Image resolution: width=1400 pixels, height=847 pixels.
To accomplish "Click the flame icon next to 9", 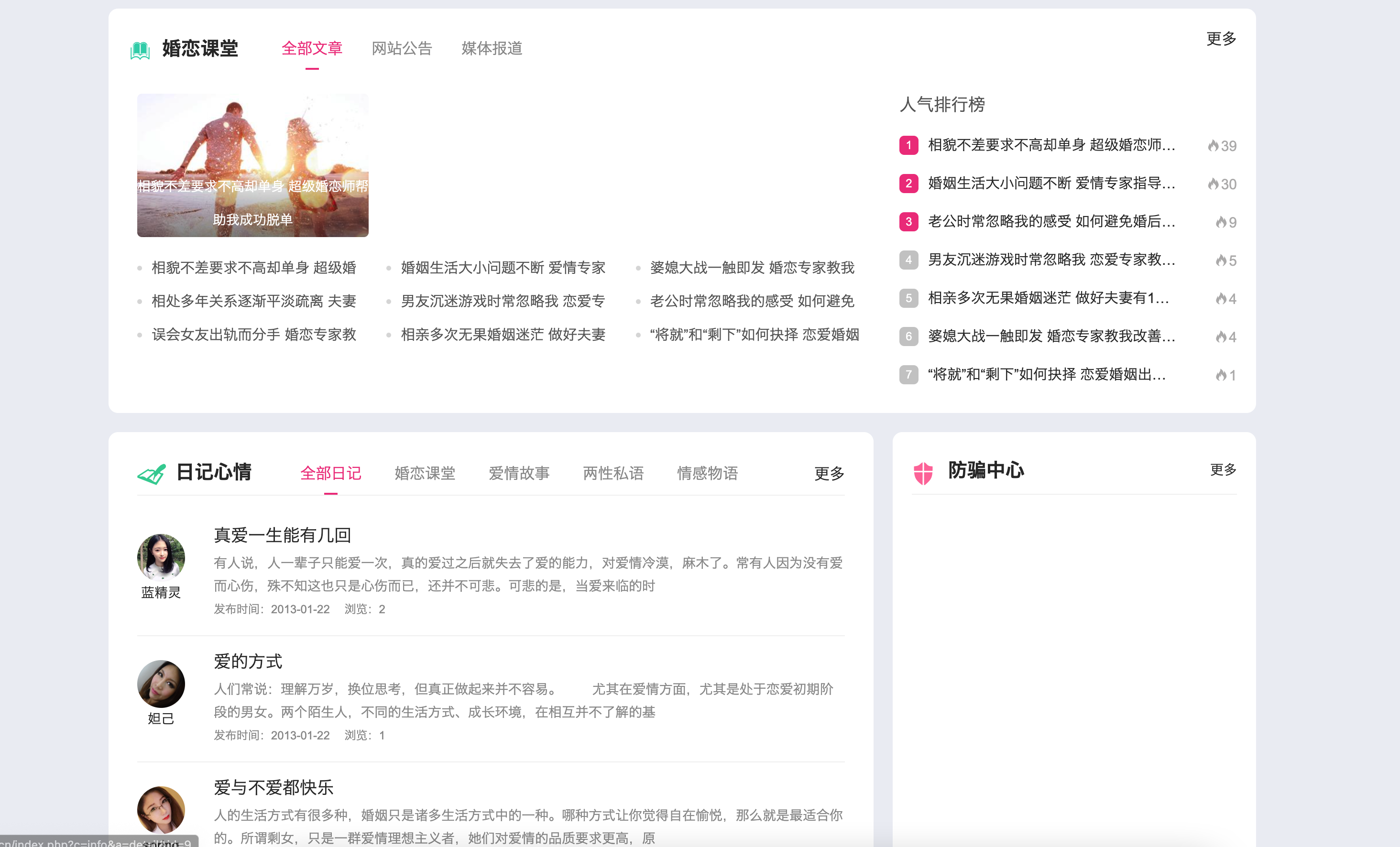I will 1221,222.
